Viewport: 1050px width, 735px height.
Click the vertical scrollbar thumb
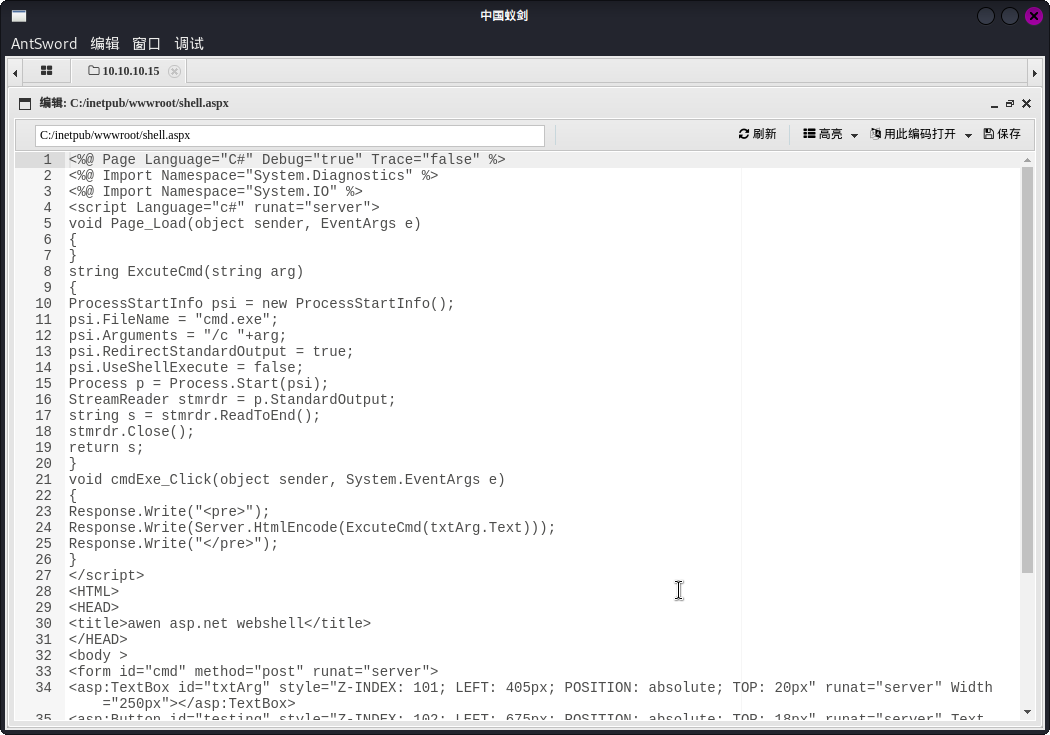[x=1027, y=370]
